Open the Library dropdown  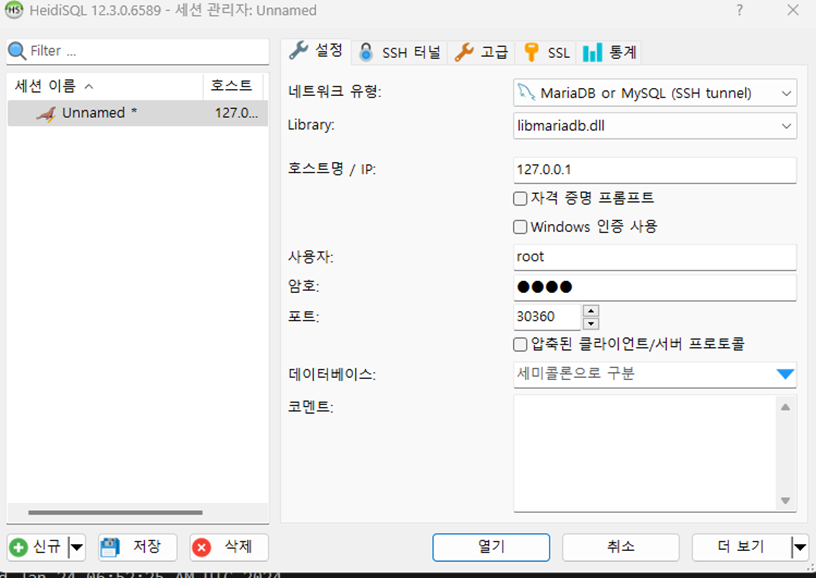[655, 126]
